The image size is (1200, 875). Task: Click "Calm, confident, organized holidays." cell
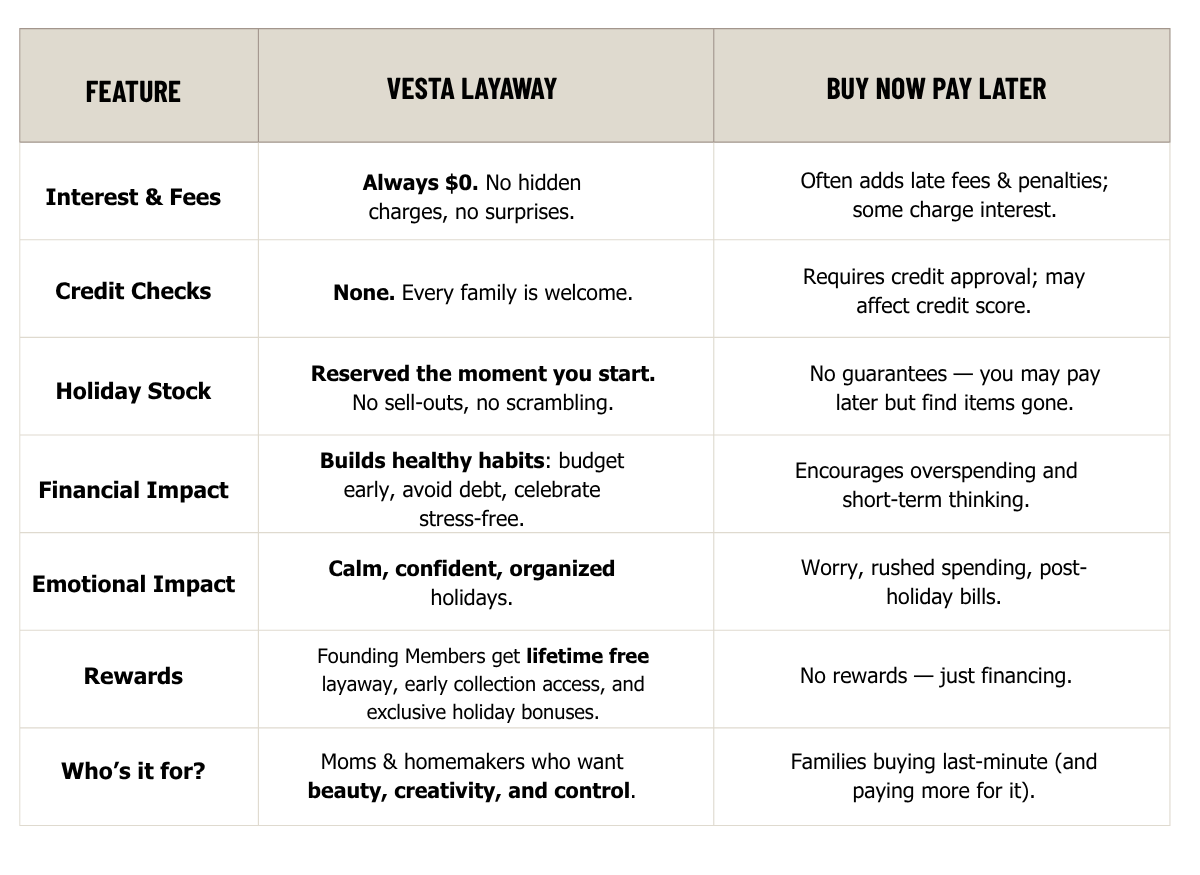click(x=471, y=583)
